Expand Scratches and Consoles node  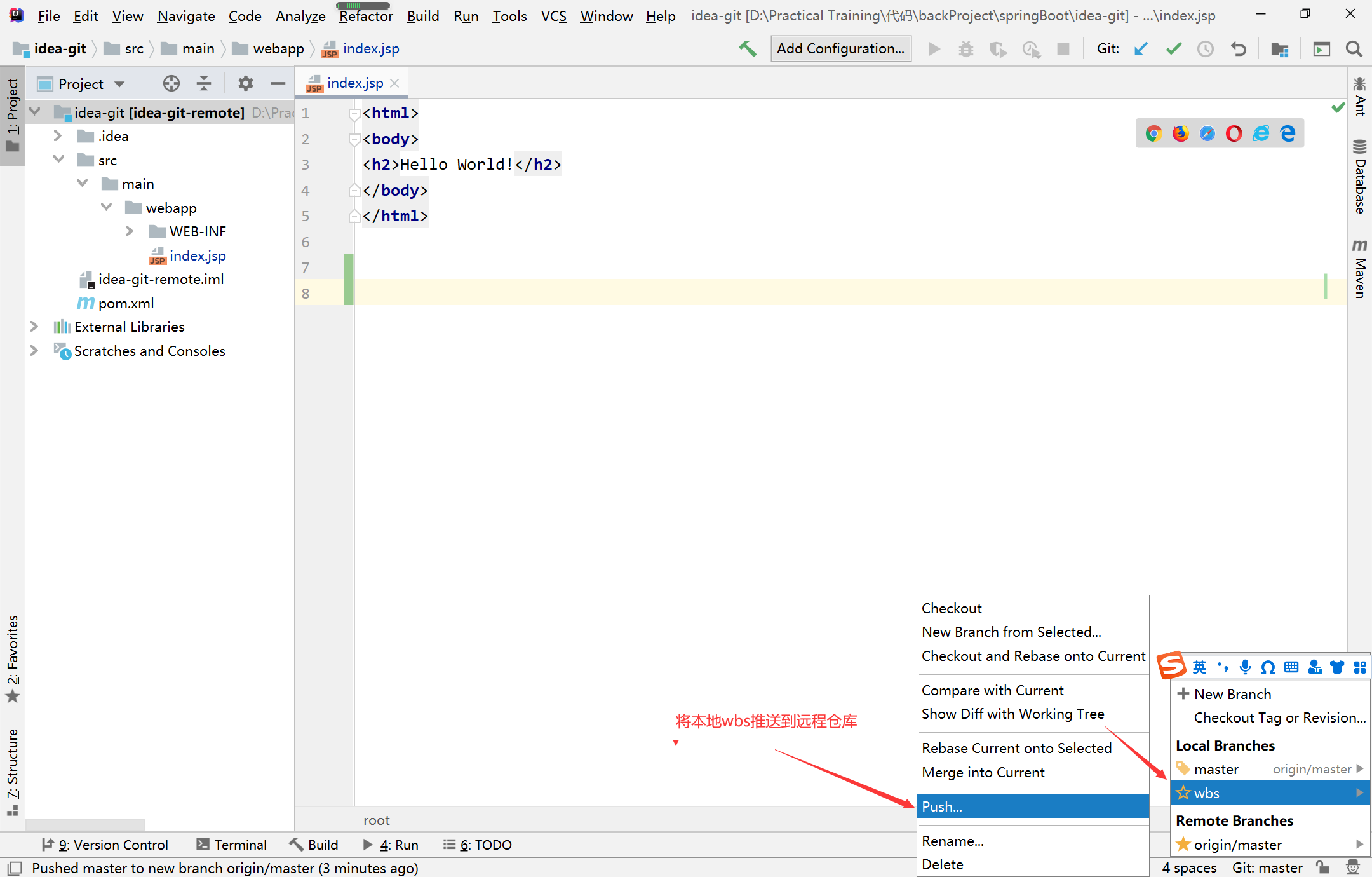(34, 351)
